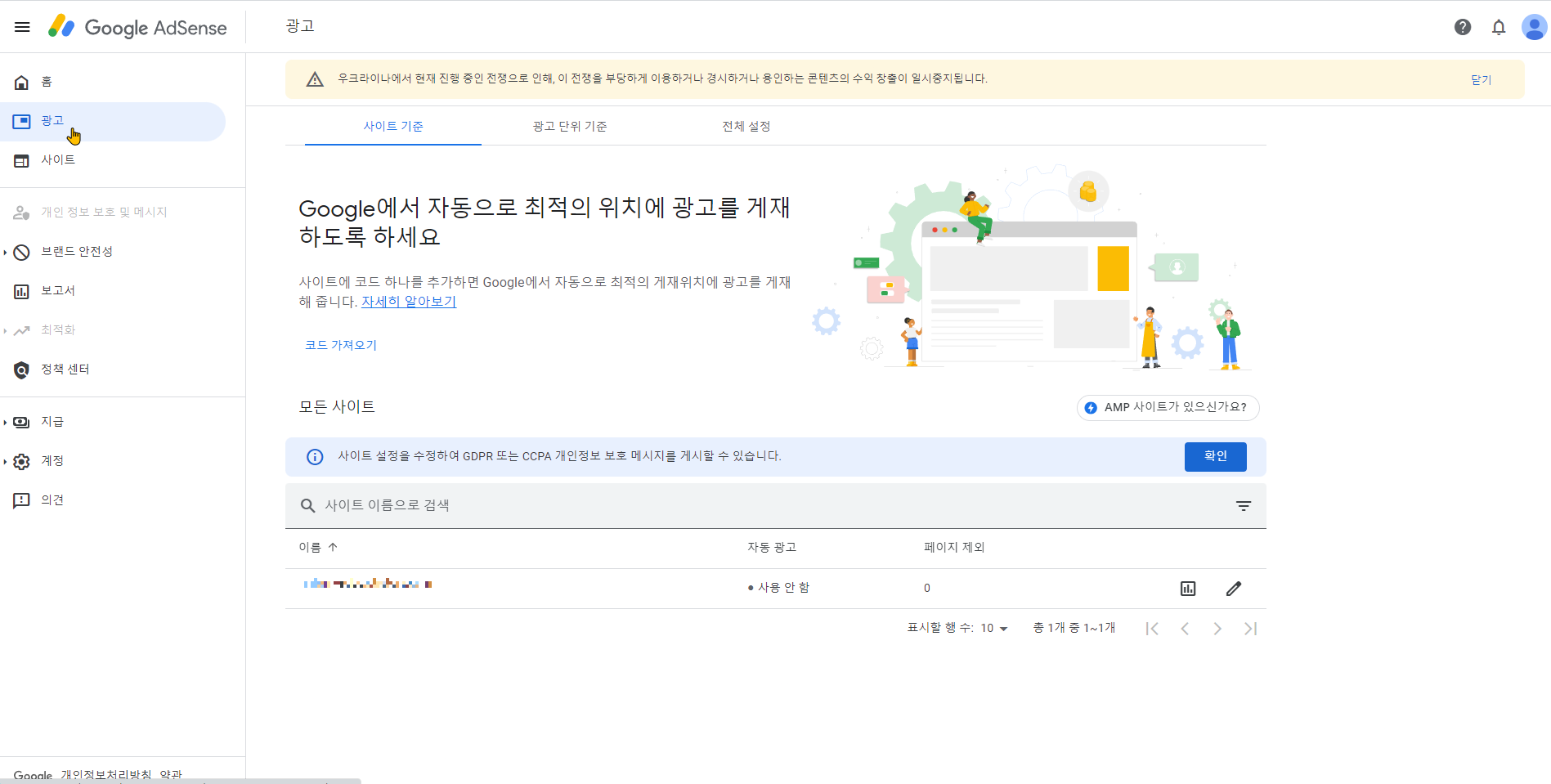The width and height of the screenshot is (1551, 784).
Task: Click the 계정 account gear icon
Action: click(x=22, y=461)
